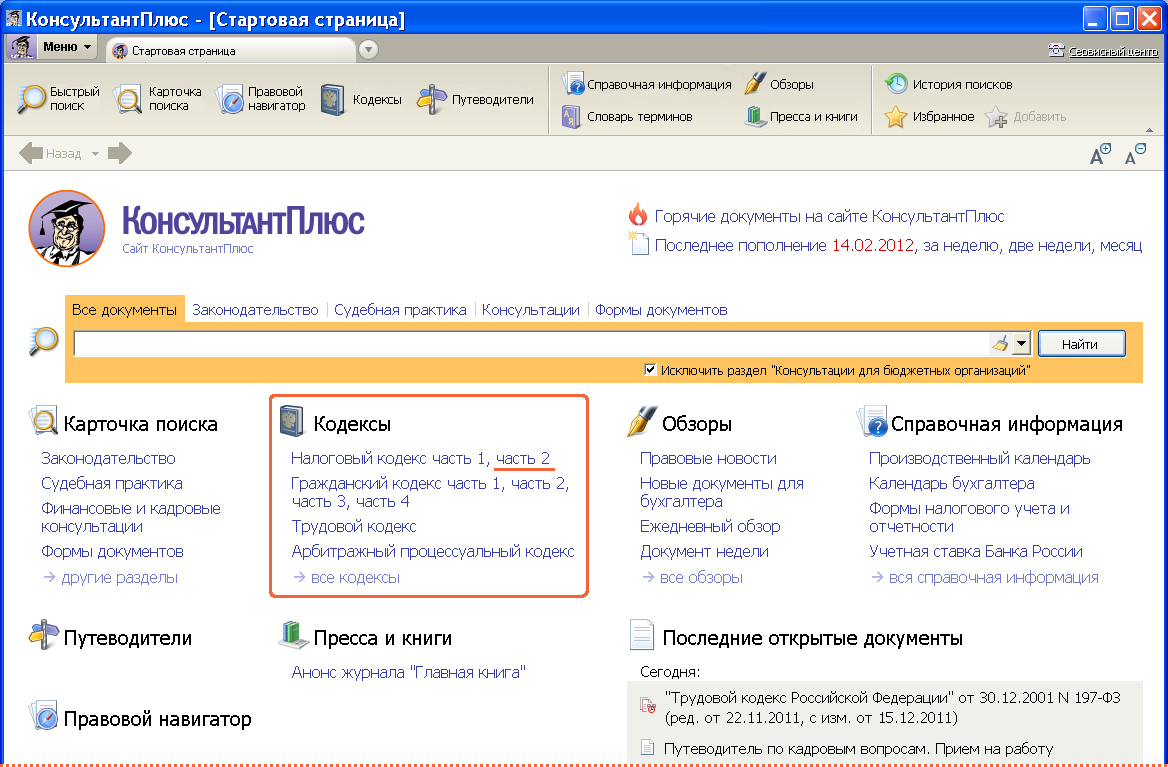
Task: Click the new document icon near Последнее пополнение
Action: (x=638, y=244)
